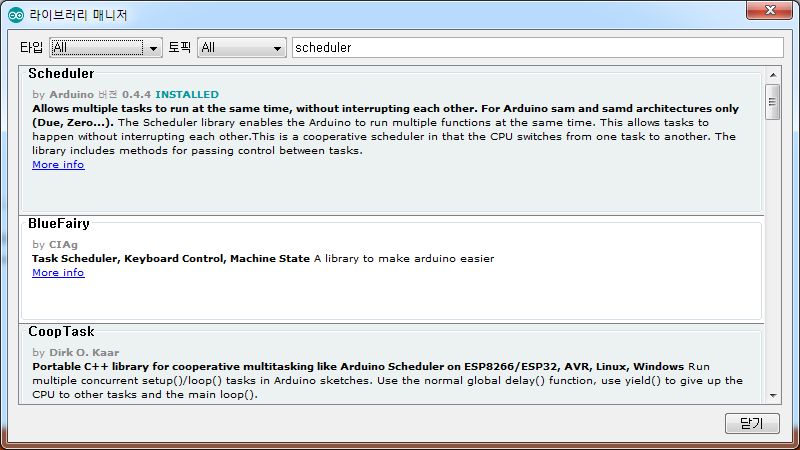Click 'by CIAg' author text
Screen dimensions: 800x450
55,245
